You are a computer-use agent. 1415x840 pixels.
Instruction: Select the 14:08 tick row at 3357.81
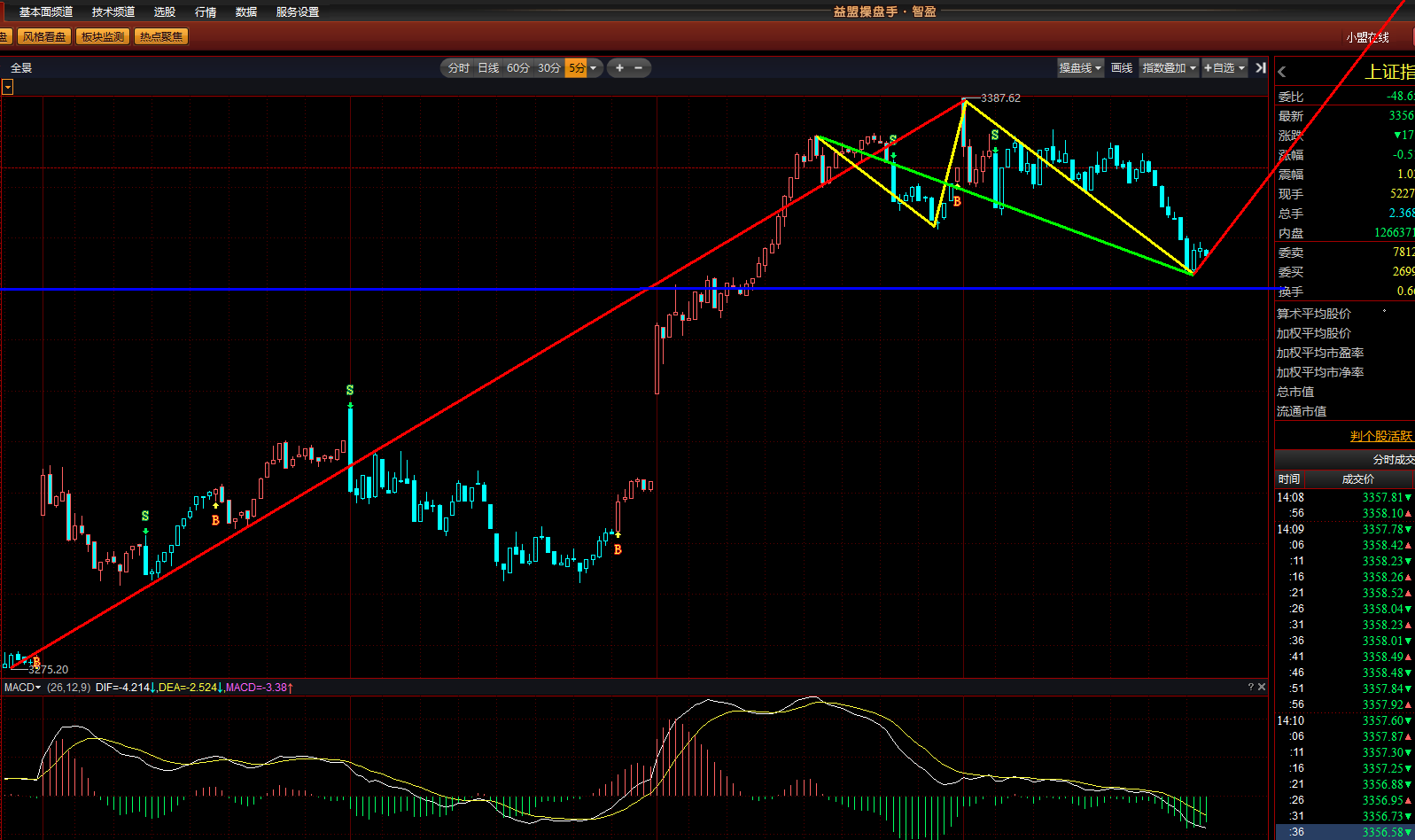pos(1345,497)
